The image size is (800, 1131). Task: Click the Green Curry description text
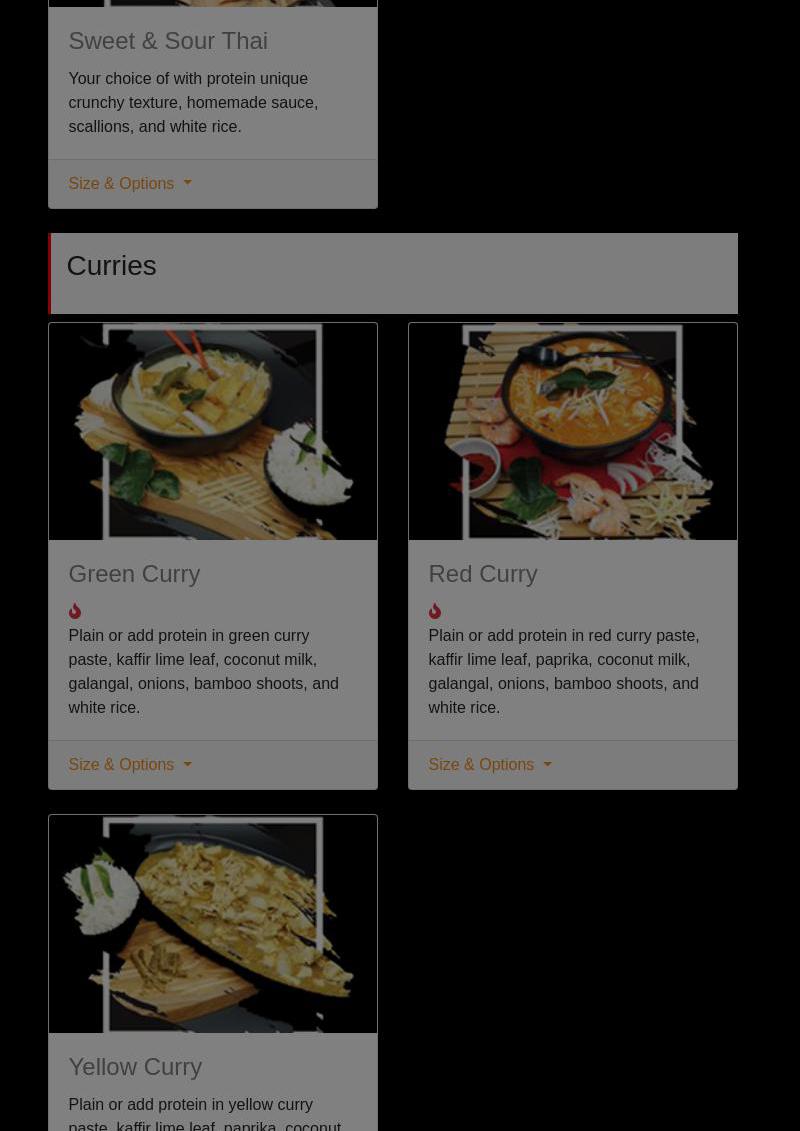click(x=206, y=672)
